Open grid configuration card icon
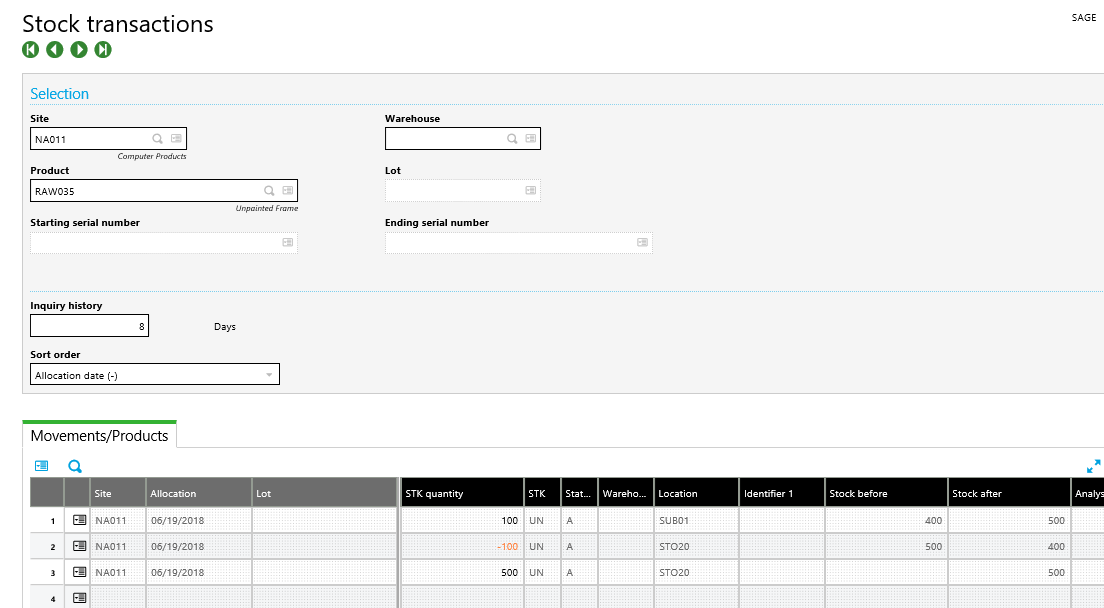 pyautogui.click(x=41, y=466)
